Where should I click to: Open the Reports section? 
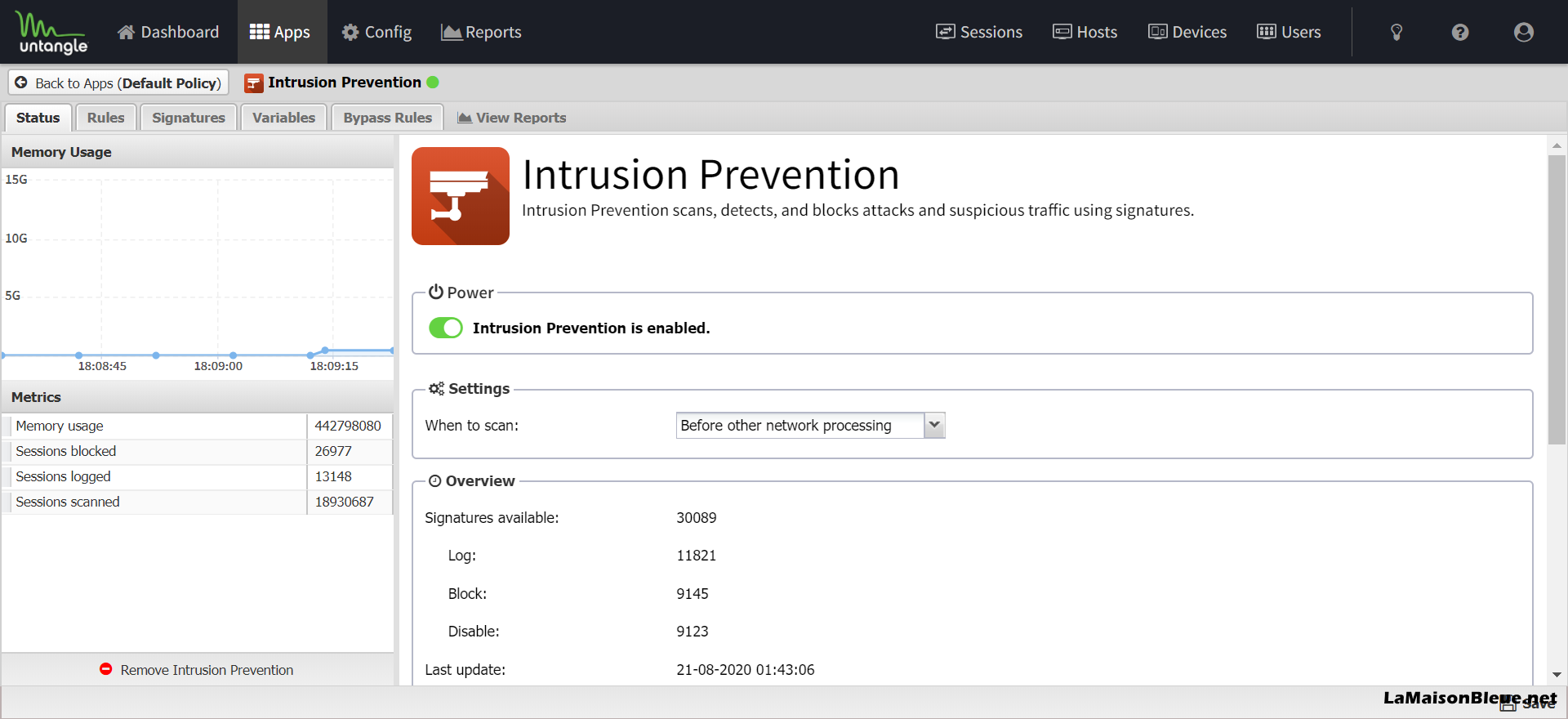481,32
